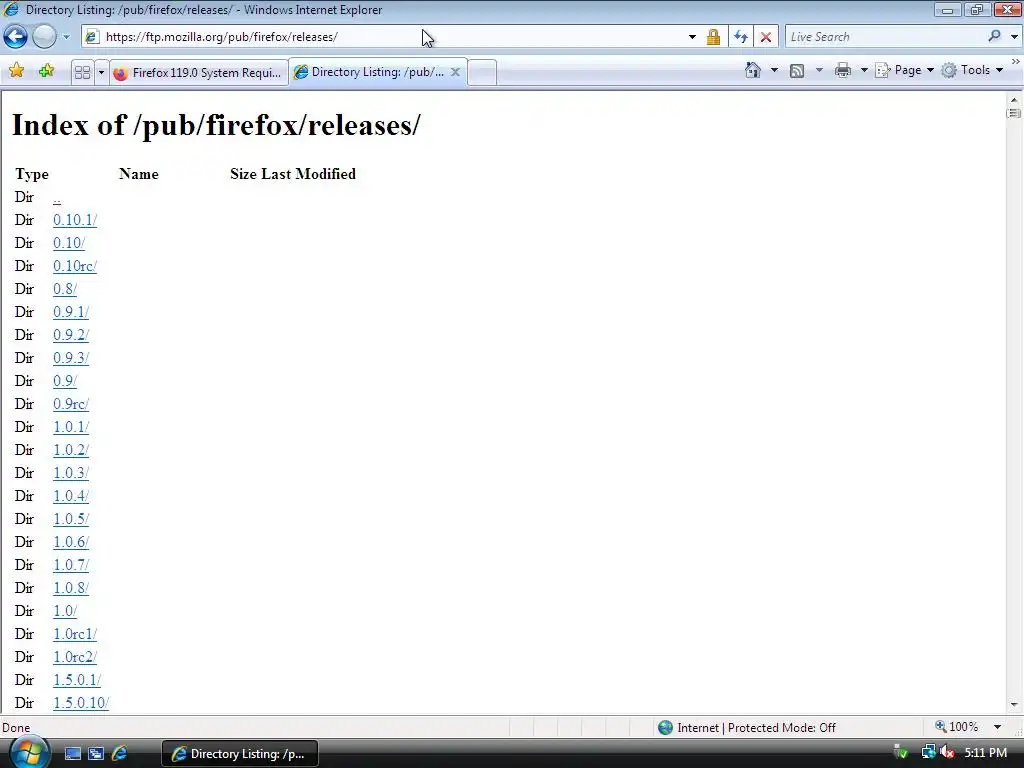This screenshot has height=768, width=1024.
Task: Open the 1.0.4/ directory link
Action: [71, 496]
